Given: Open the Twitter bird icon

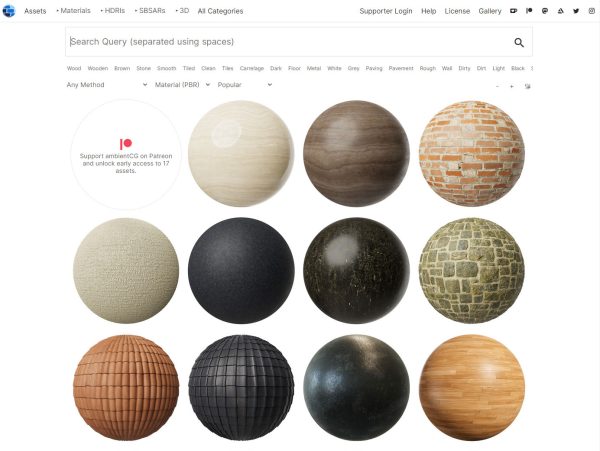Looking at the screenshot, I should tap(575, 11).
